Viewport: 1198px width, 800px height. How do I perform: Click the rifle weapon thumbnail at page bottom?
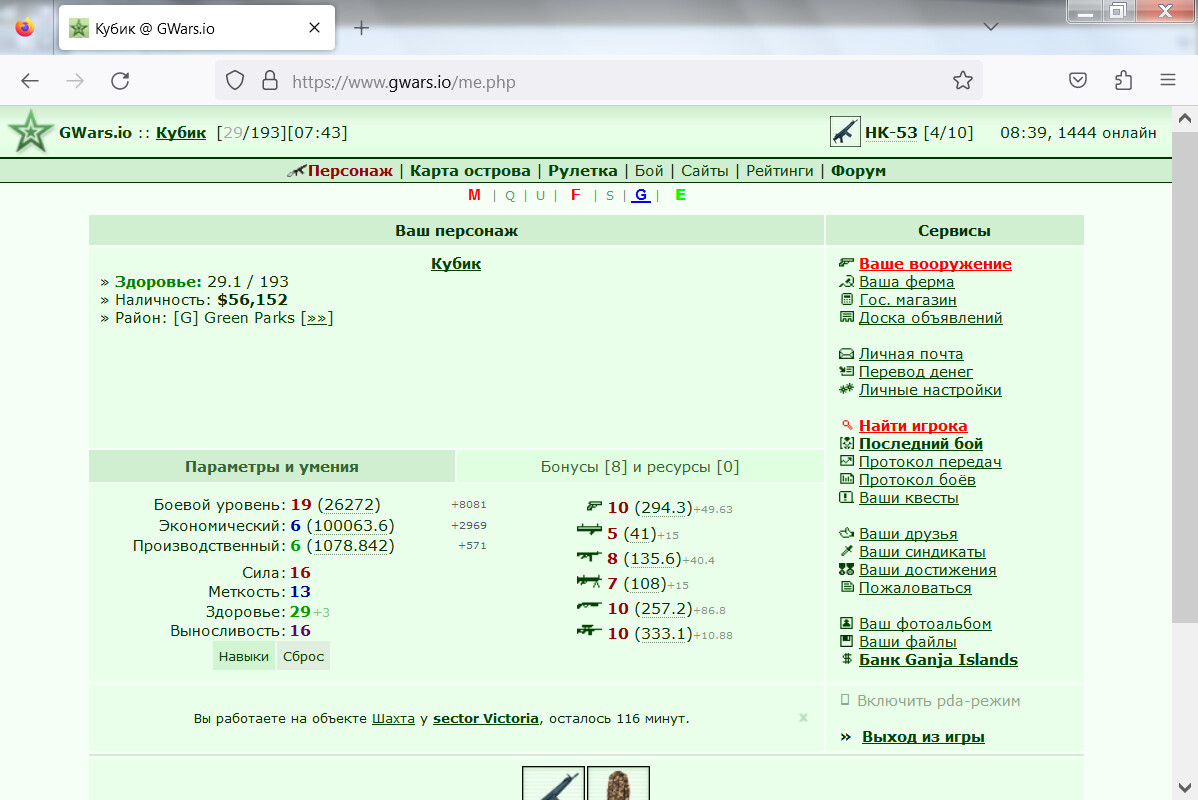[553, 783]
